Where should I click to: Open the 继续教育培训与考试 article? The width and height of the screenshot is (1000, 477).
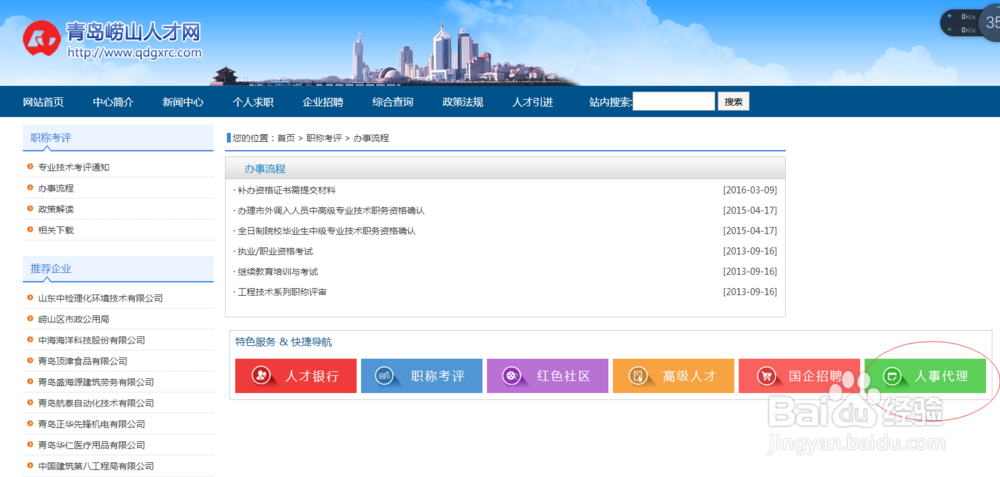[x=277, y=272]
